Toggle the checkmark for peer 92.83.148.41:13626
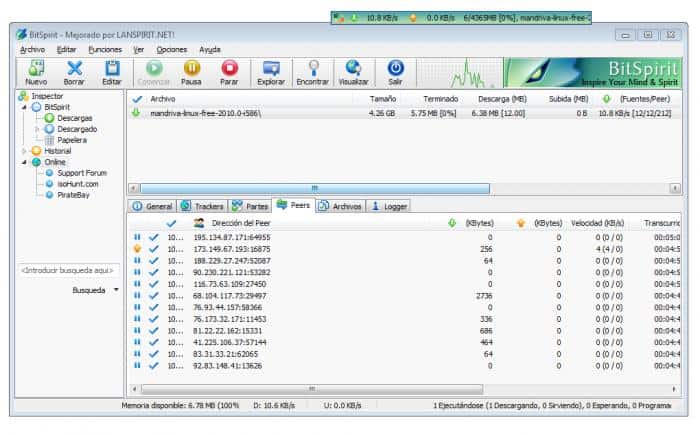The image size is (700, 435). [154, 365]
